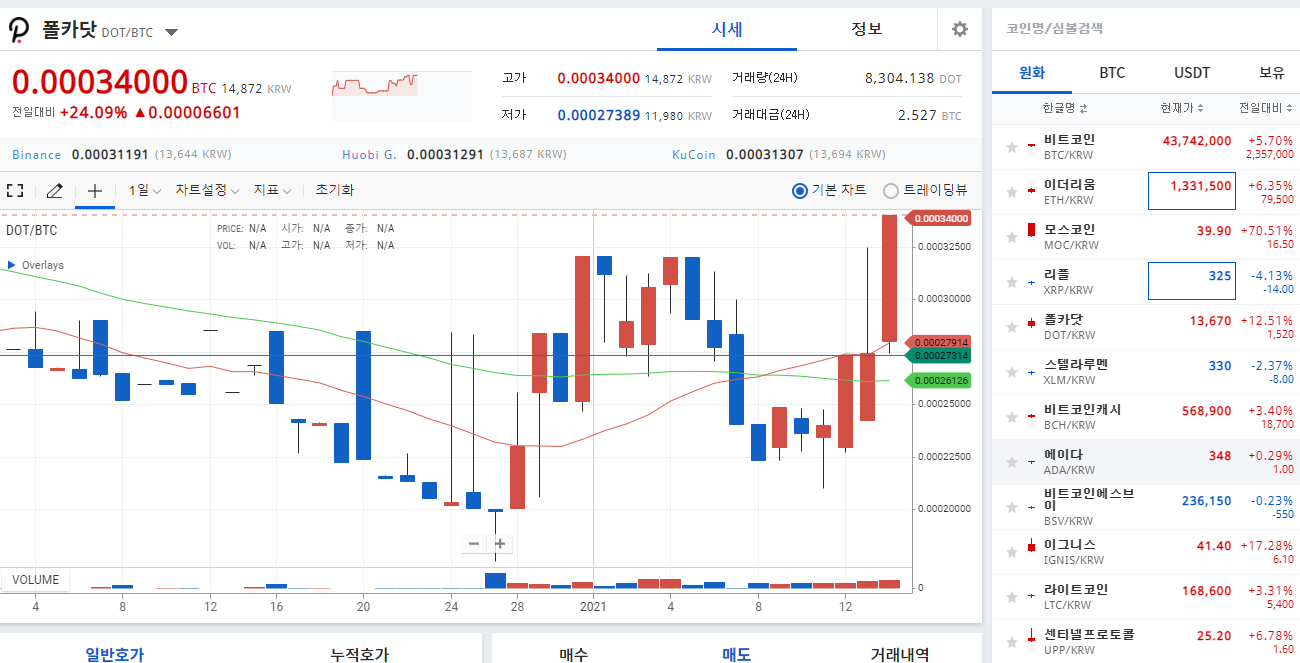1300x663 pixels.
Task: Favorite 비트코인캐시 with its star
Action: click(x=1012, y=417)
